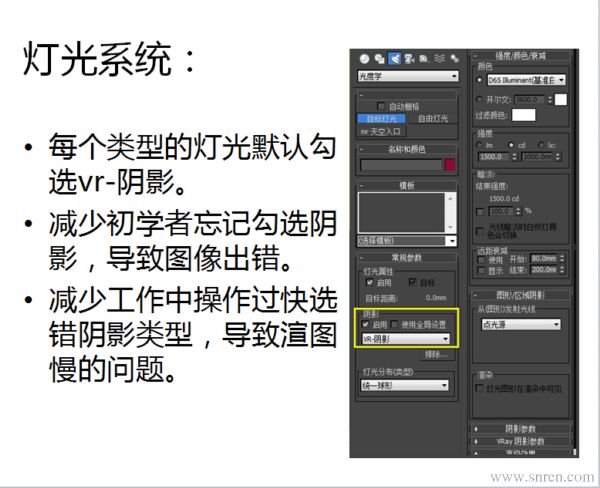Collapse the 模板 rollout

pos(407,186)
